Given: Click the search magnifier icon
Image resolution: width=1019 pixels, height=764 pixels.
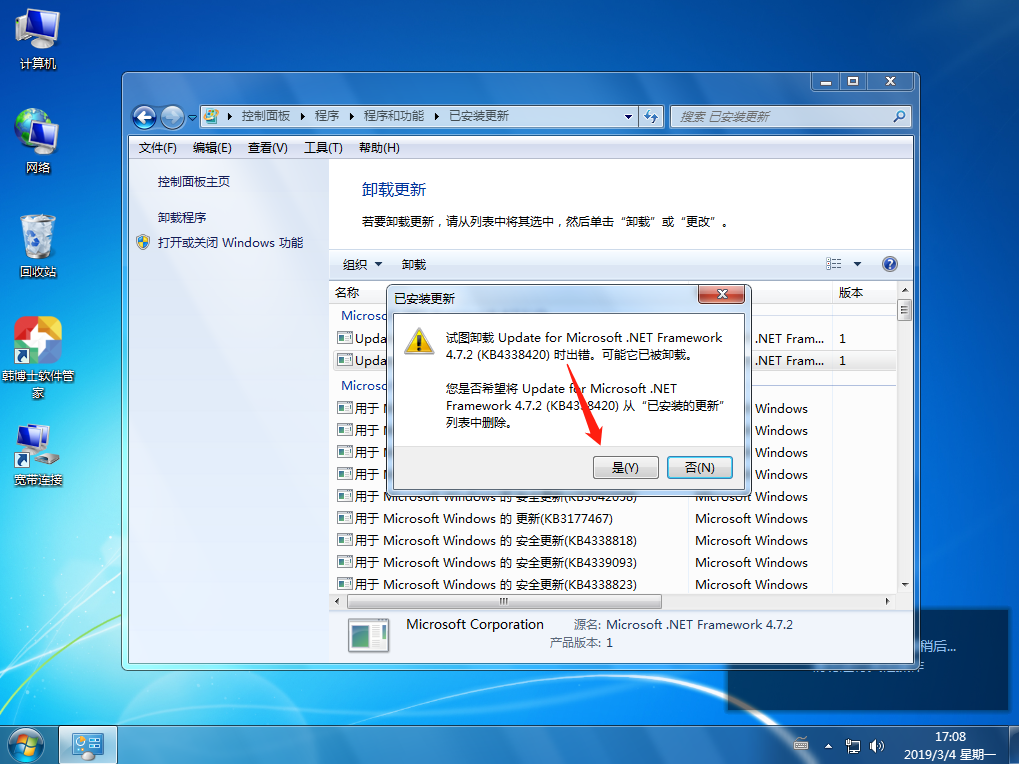Looking at the screenshot, I should point(899,116).
